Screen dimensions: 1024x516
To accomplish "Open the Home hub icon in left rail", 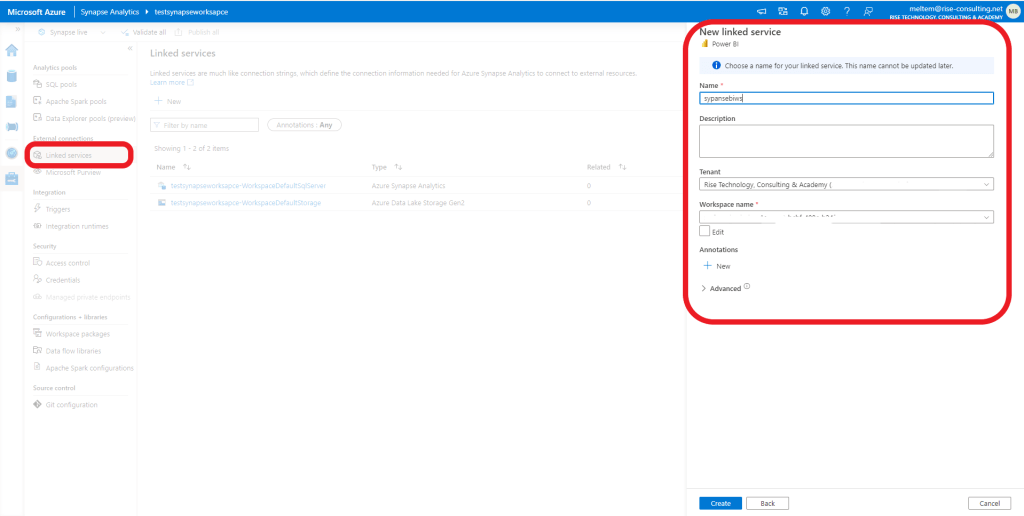I will point(12,50).
